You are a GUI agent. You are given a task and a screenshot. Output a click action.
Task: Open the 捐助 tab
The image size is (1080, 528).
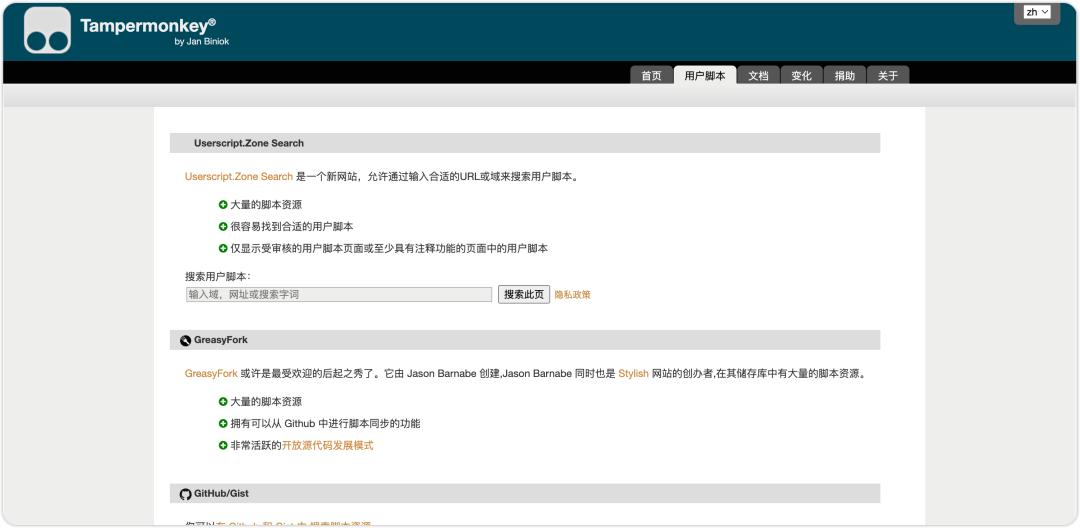(x=844, y=75)
